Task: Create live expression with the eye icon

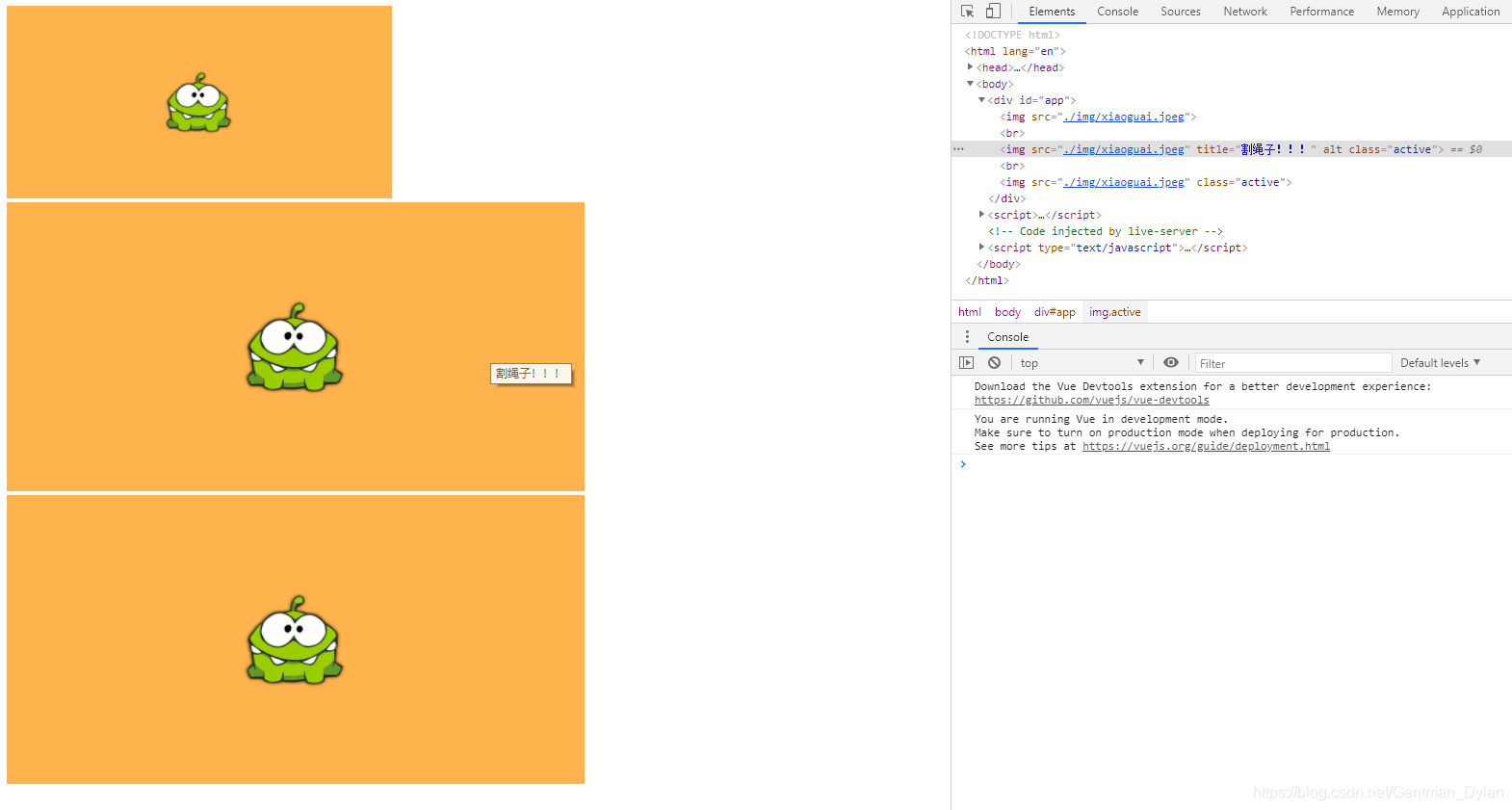Action: point(1171,363)
